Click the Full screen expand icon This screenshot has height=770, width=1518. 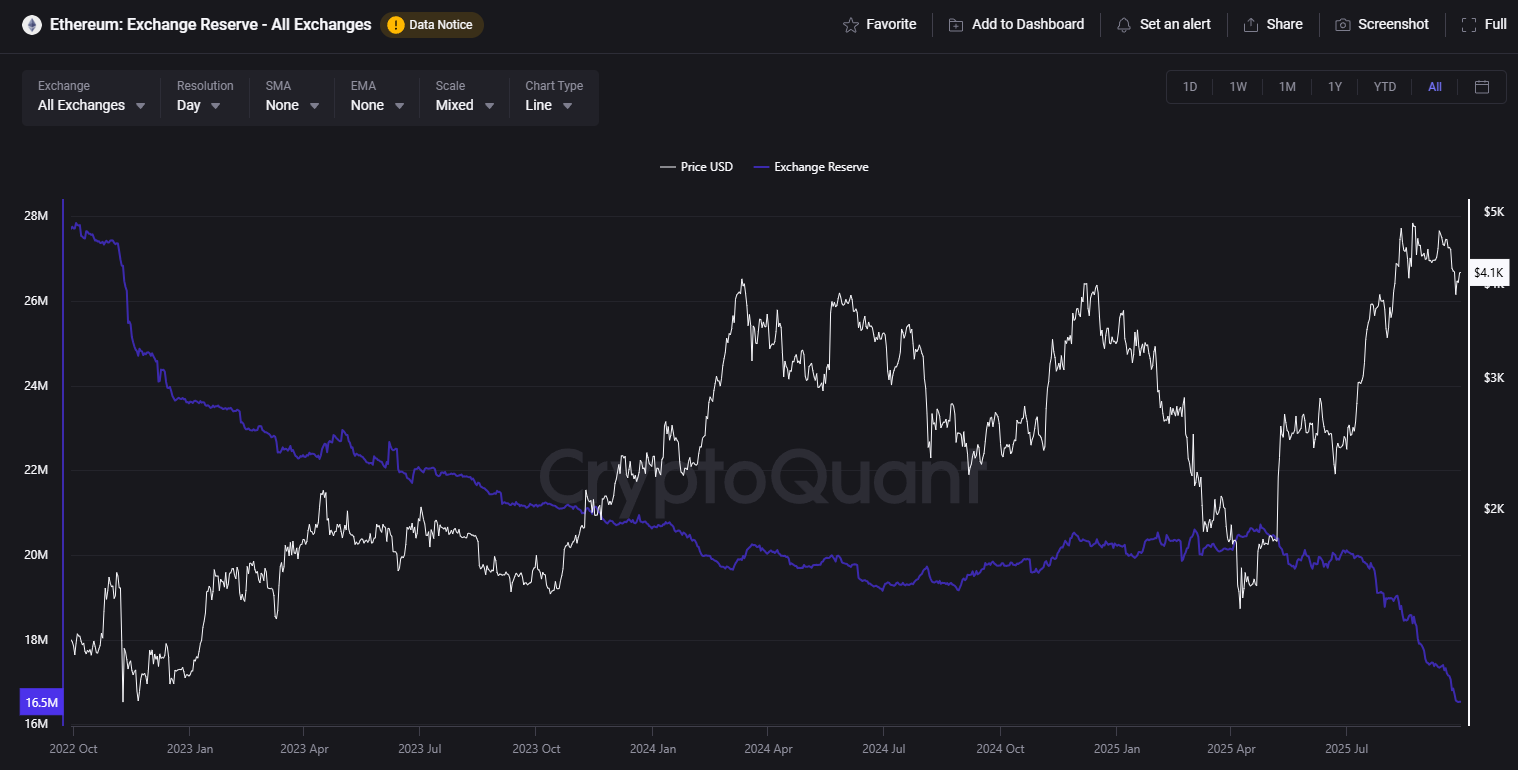[x=1469, y=25]
